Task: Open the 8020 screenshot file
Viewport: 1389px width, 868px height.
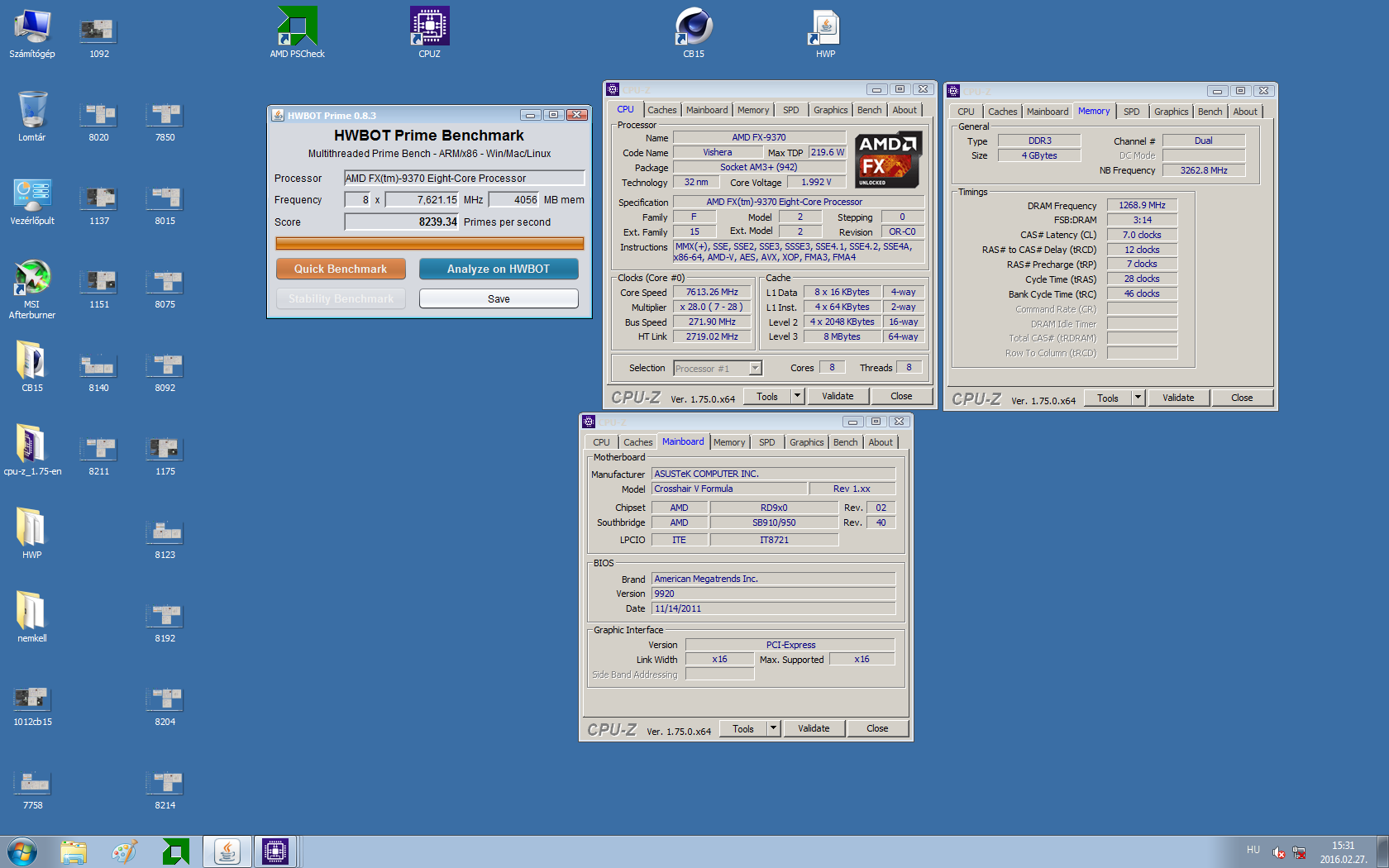Action: 98,122
